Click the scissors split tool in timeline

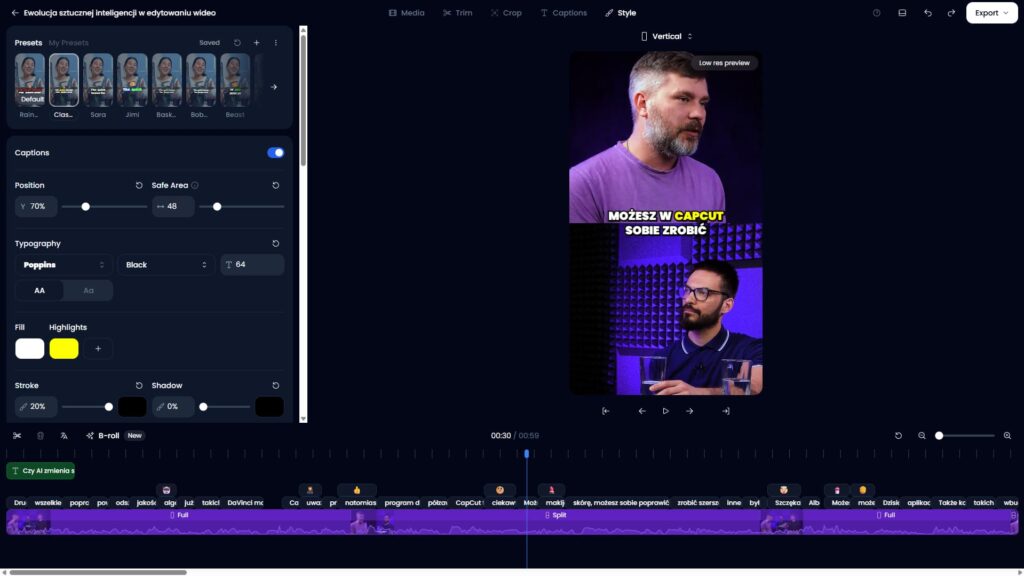click(17, 436)
